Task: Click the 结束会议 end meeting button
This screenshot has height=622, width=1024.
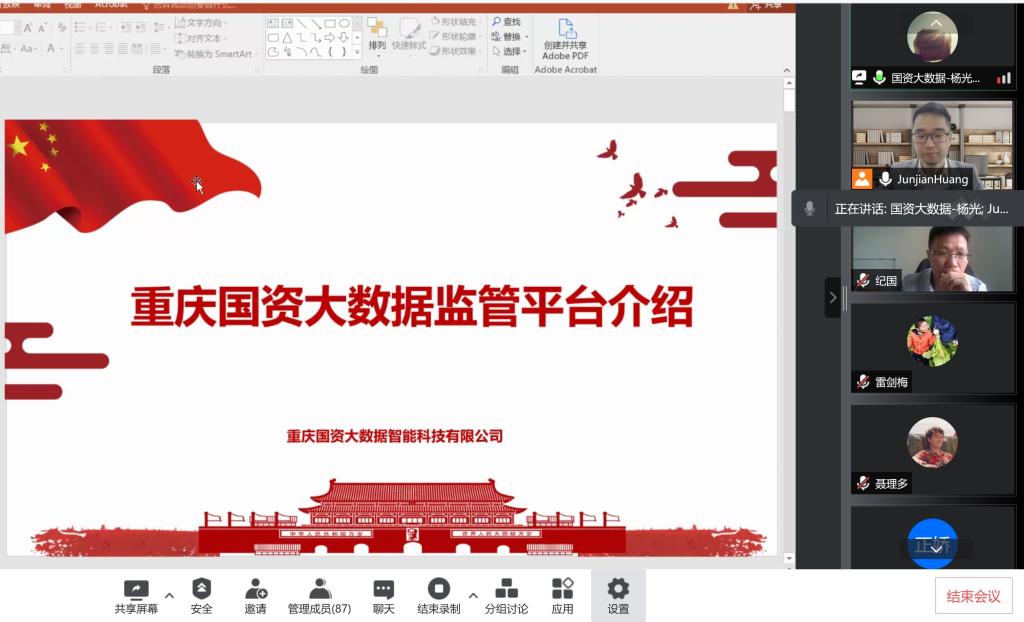Action: [973, 596]
